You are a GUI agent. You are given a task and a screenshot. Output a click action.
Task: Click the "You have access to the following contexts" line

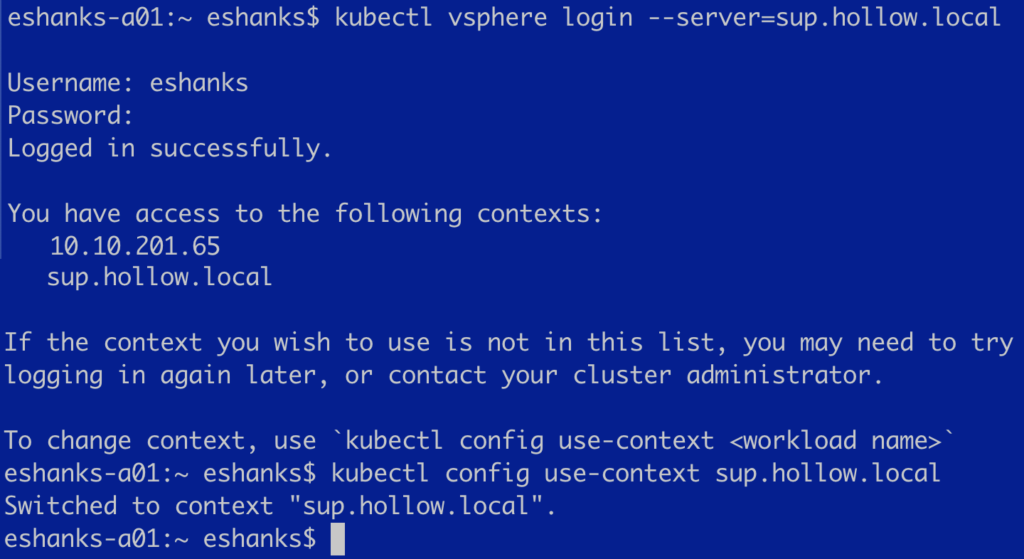click(x=306, y=213)
